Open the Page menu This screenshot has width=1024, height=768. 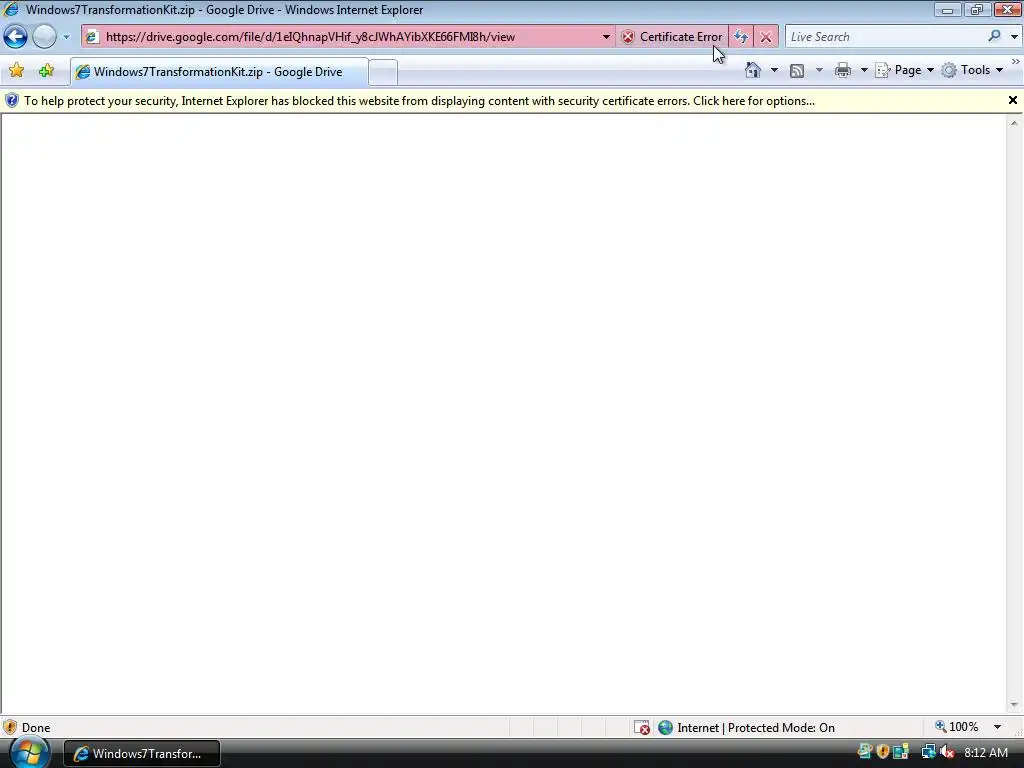[904, 70]
